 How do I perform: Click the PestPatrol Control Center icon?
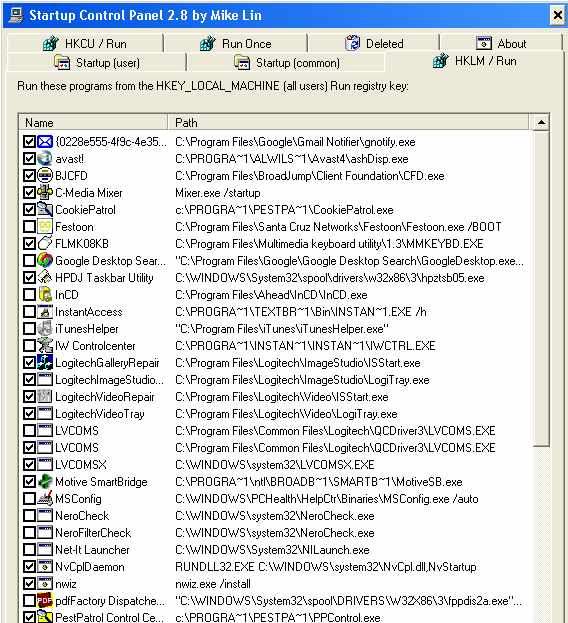click(x=45, y=617)
